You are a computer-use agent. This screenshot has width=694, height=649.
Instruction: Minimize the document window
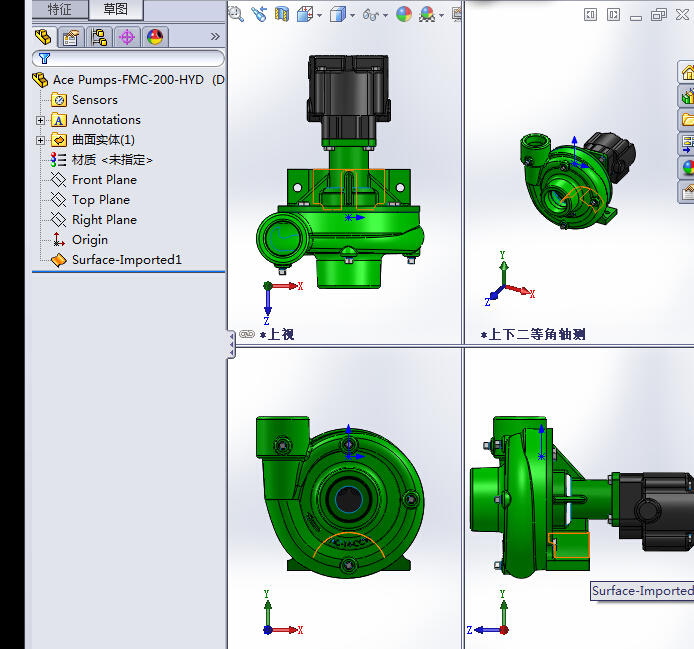point(636,18)
